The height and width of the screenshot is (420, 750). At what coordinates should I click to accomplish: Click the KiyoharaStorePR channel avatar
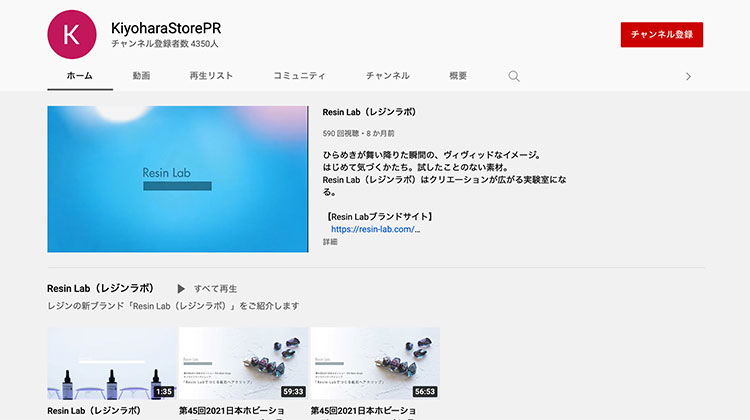click(x=72, y=34)
